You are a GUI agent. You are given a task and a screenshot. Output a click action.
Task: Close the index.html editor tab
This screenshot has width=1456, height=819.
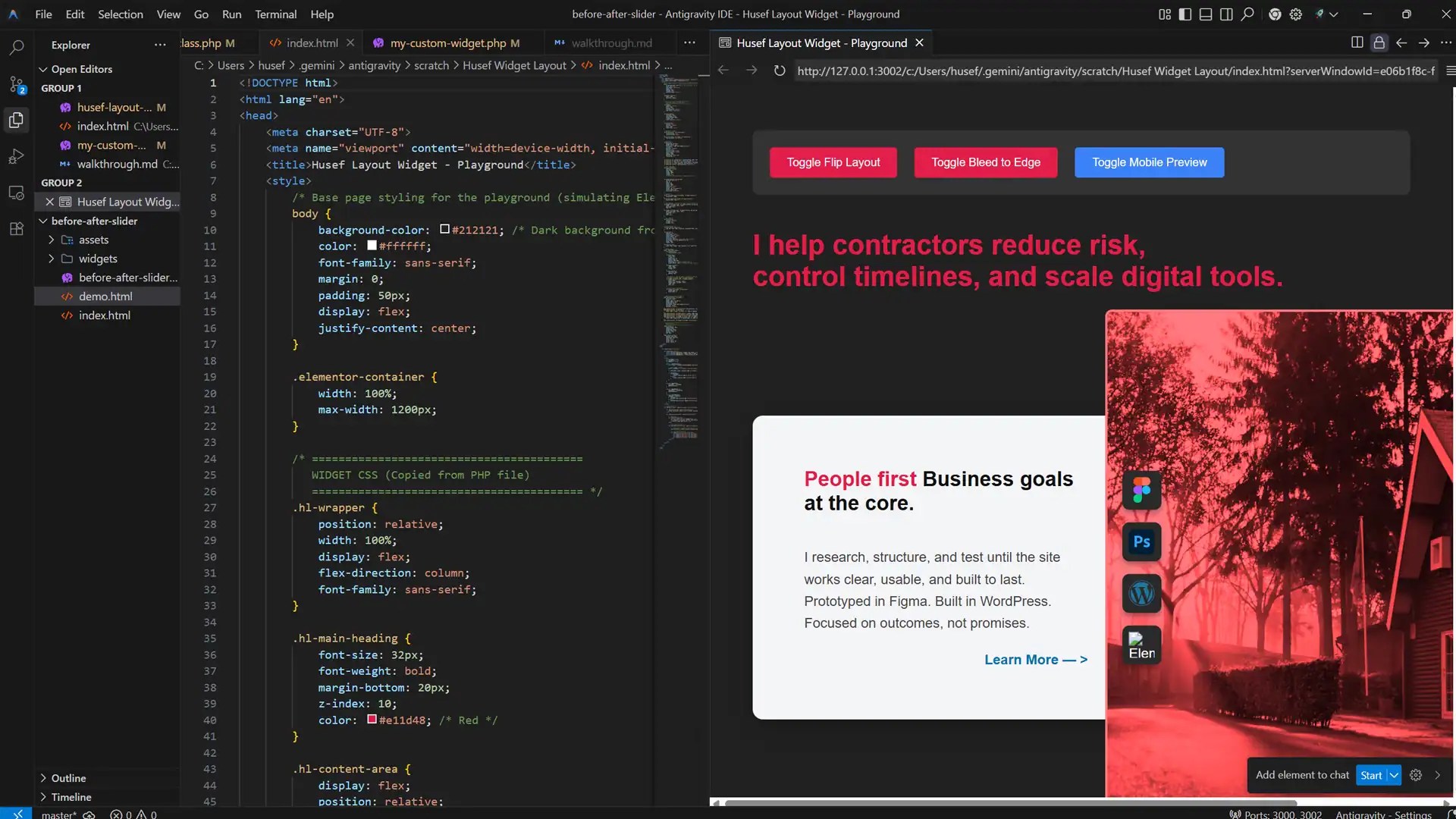350,43
